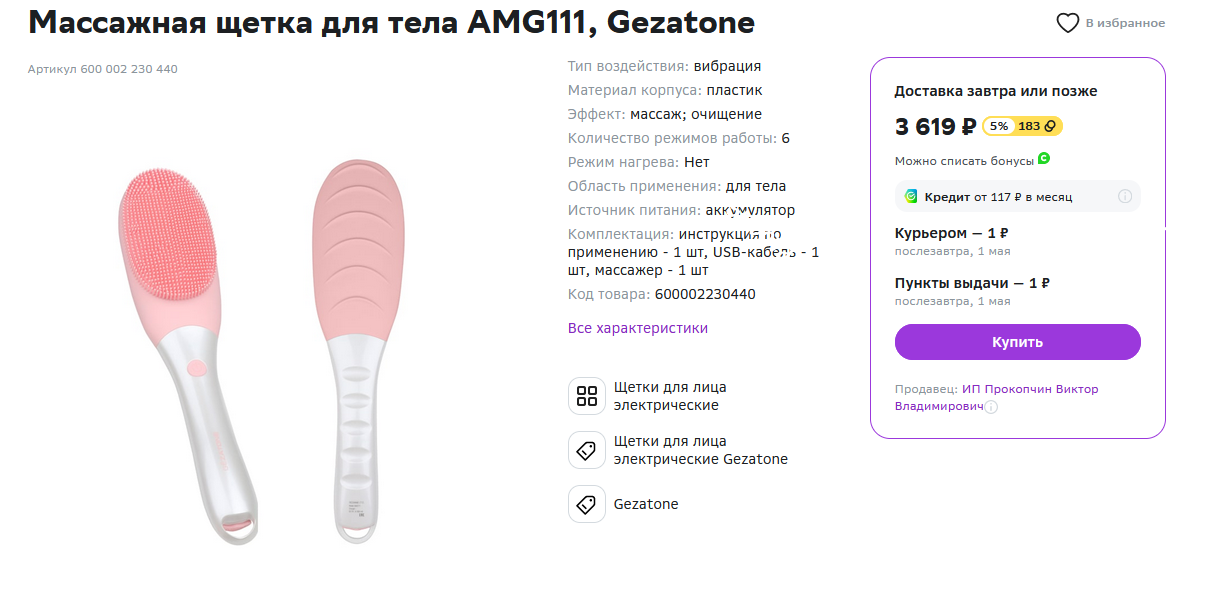Click tag icon for Gezatone face brushes

(x=587, y=450)
